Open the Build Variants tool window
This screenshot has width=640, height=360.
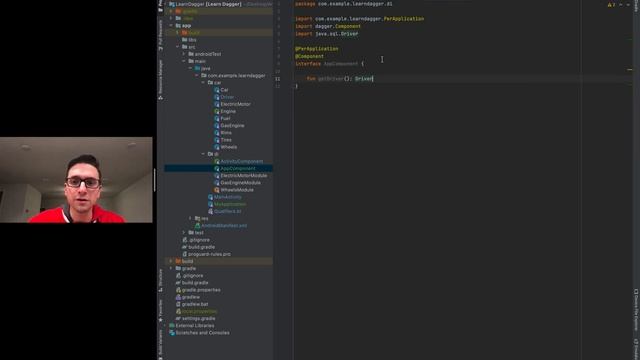(160, 344)
